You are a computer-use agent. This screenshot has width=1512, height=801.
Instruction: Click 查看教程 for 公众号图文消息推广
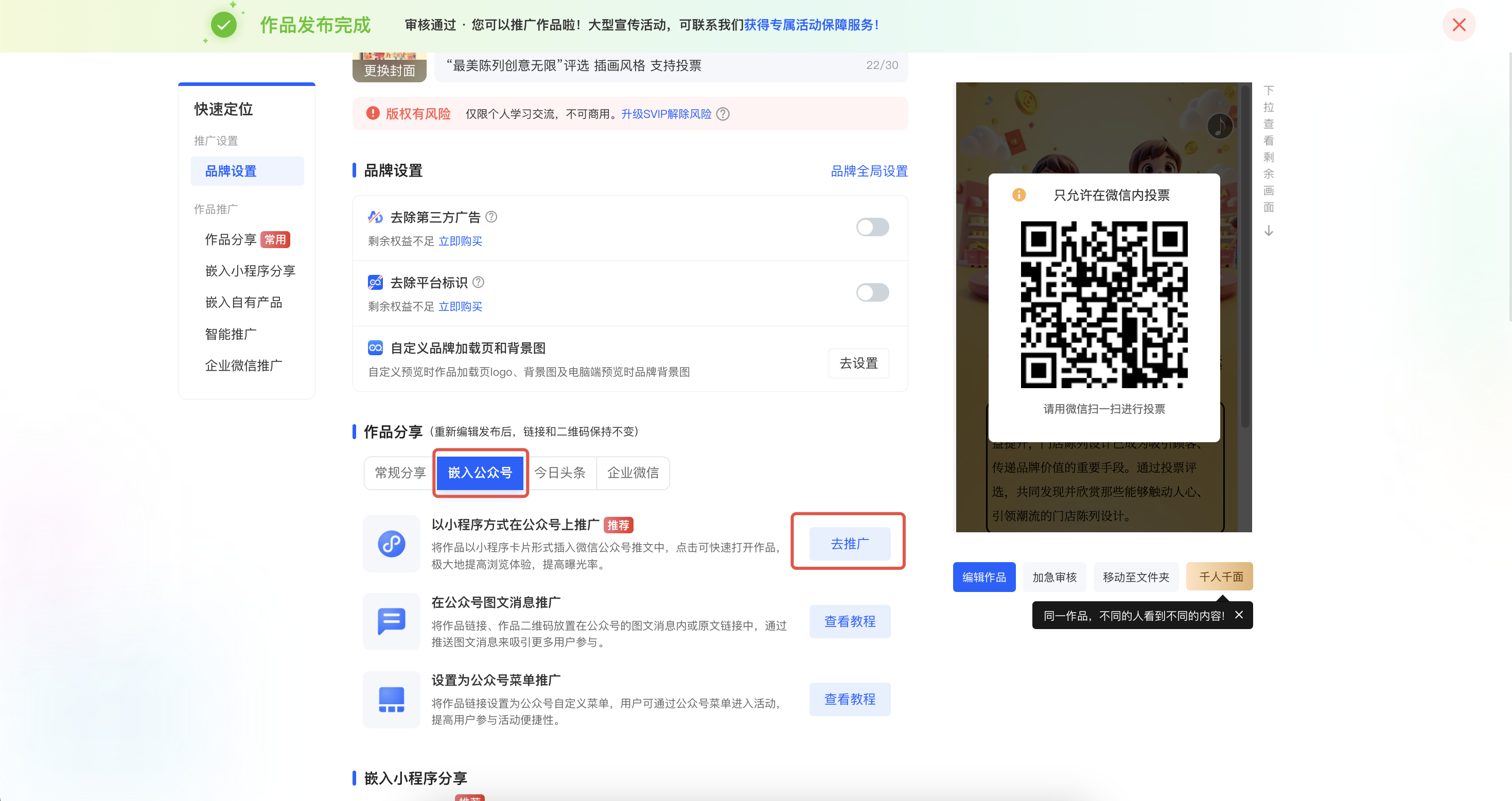click(x=850, y=621)
